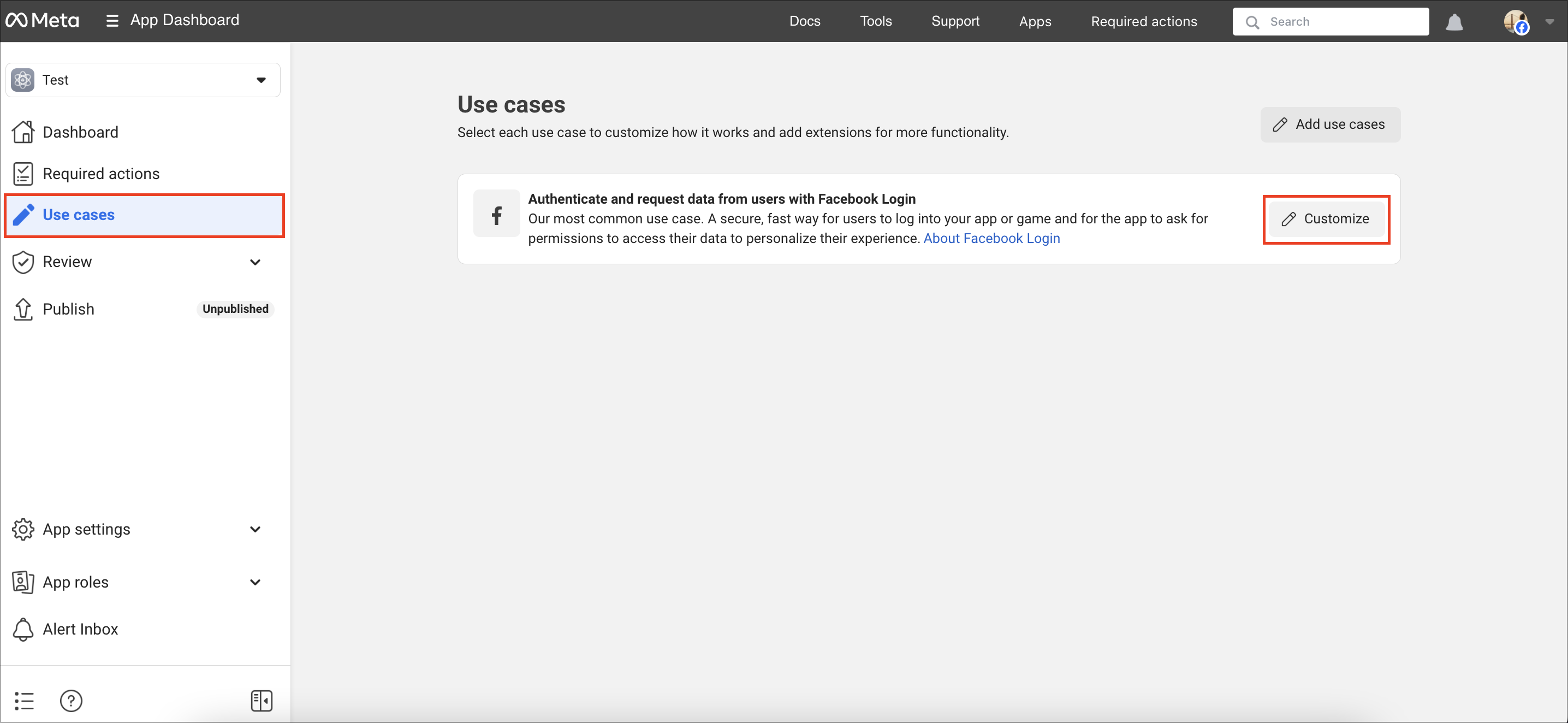Image resolution: width=1568 pixels, height=723 pixels.
Task: Click the App roles badge icon
Action: [x=23, y=583]
